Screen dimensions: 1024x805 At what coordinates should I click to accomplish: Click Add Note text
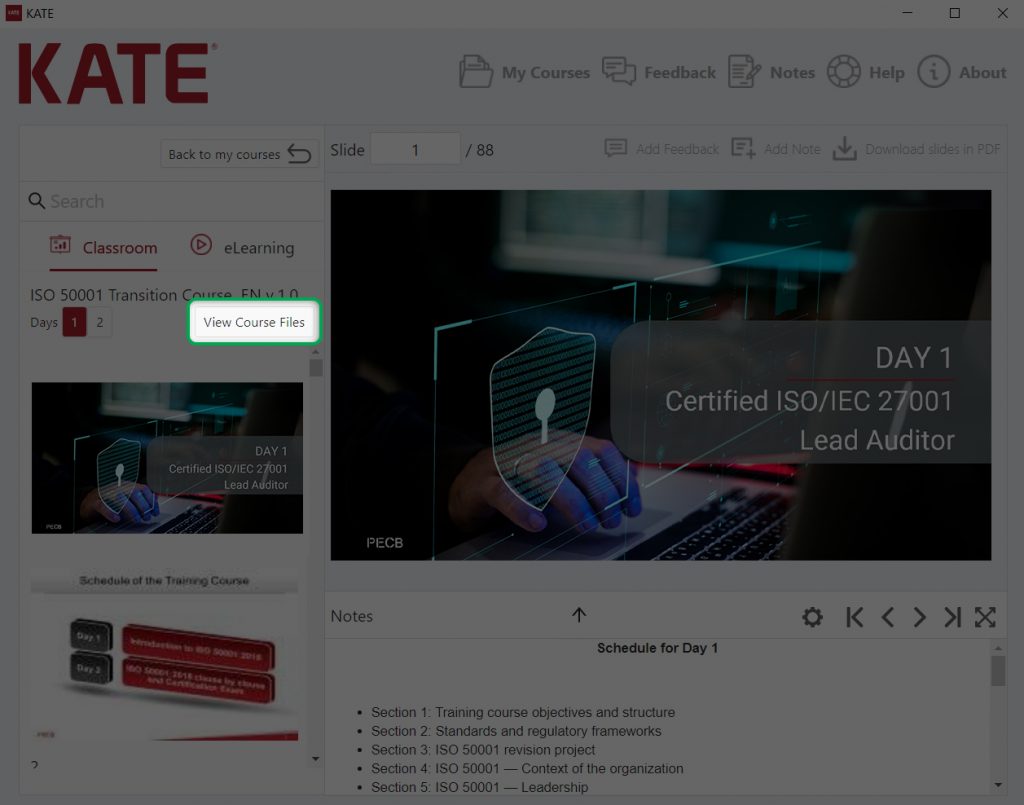point(792,149)
